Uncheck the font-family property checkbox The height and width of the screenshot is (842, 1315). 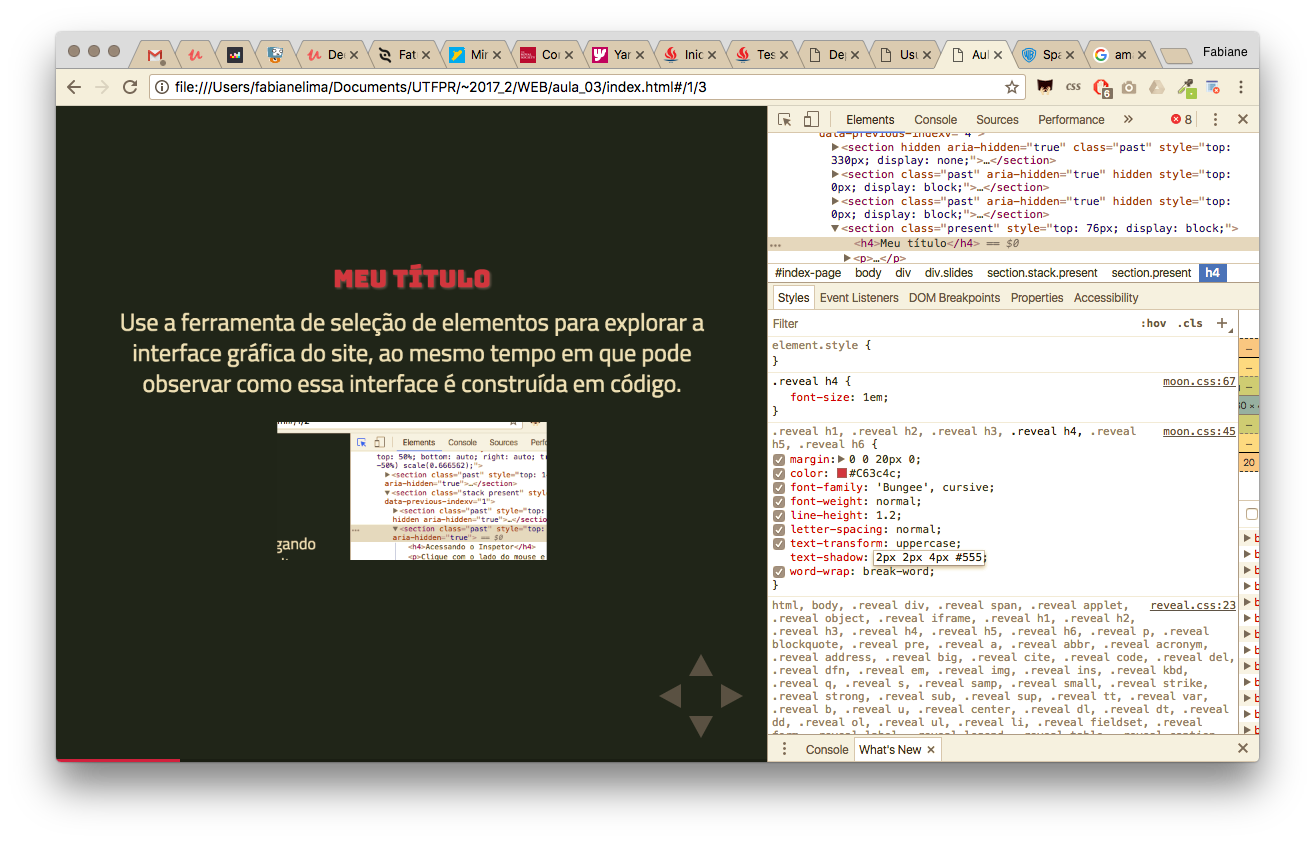[x=779, y=488]
